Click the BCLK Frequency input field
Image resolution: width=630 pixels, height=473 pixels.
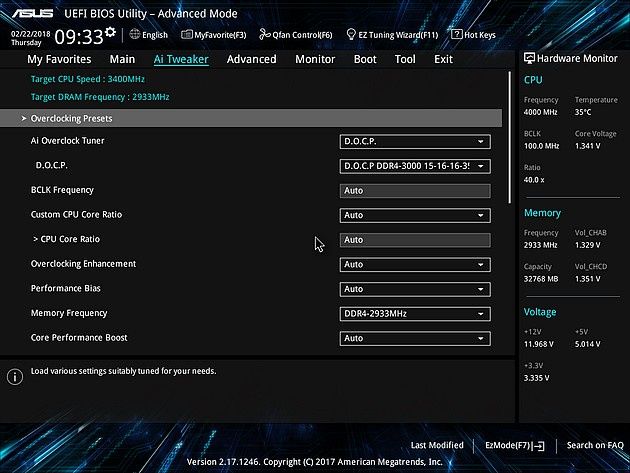415,190
